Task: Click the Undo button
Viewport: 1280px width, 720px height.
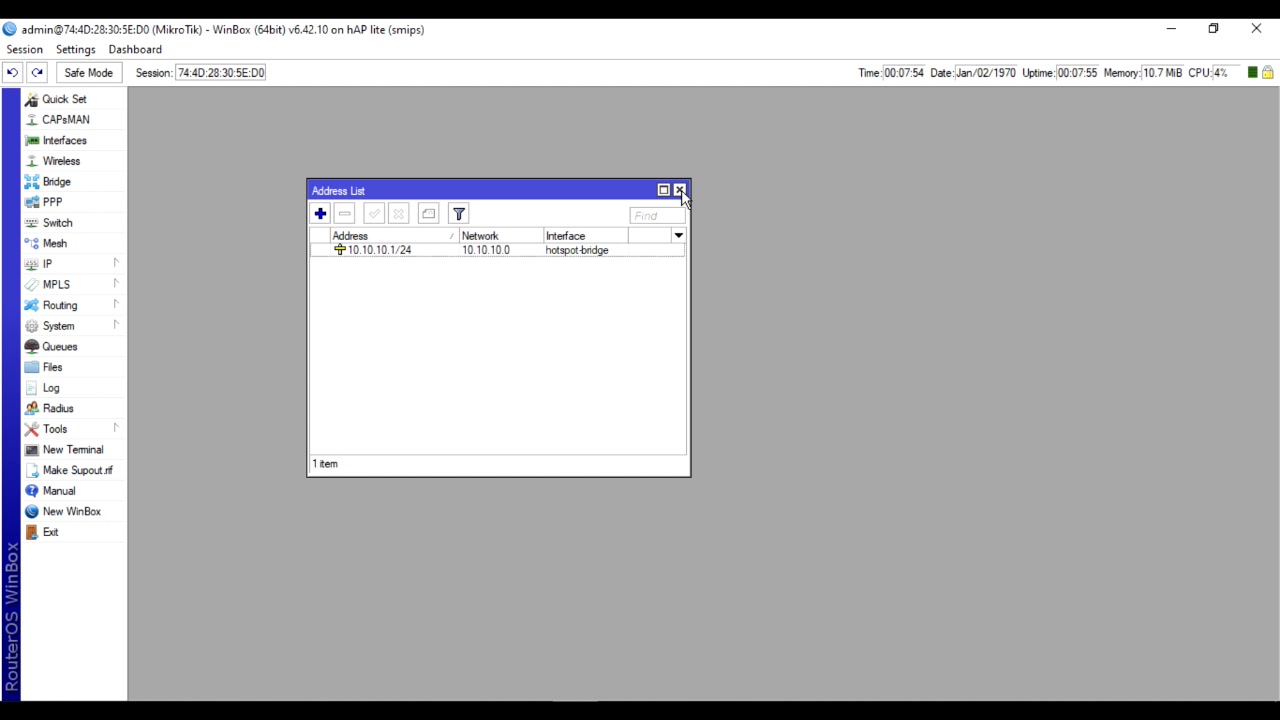Action: (12, 73)
